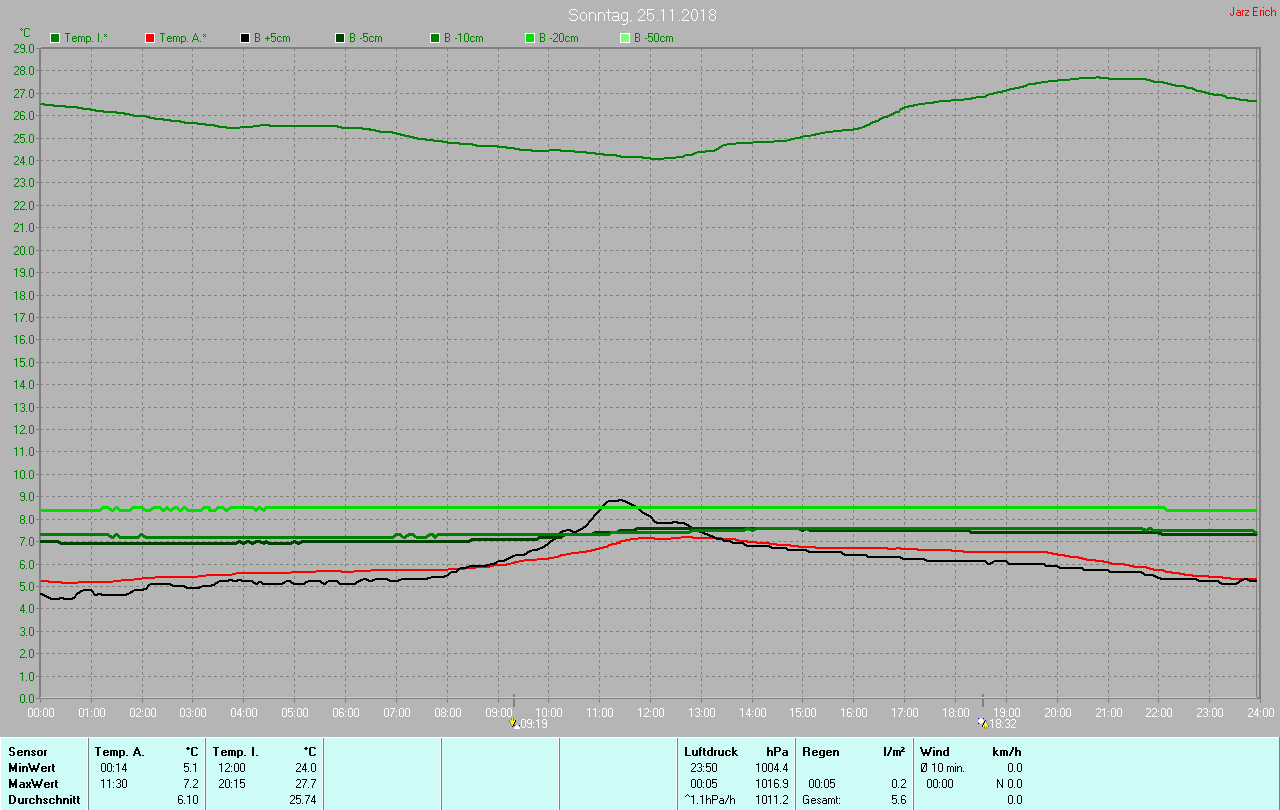This screenshot has height=810, width=1280.
Task: Select the red Temp. A.* legend swatch
Action: click(150, 38)
